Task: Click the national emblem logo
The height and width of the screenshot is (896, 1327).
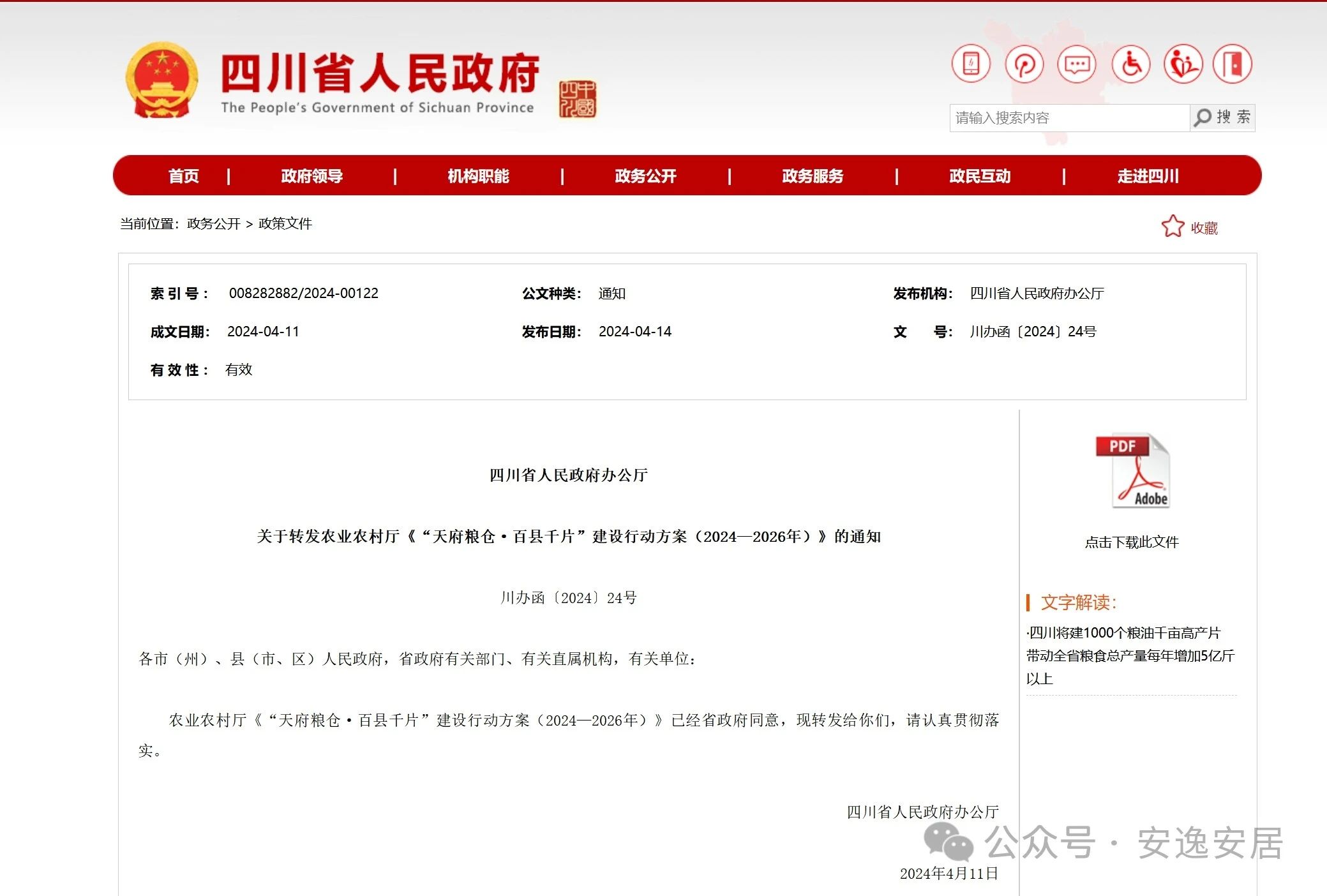Action: coord(161,81)
